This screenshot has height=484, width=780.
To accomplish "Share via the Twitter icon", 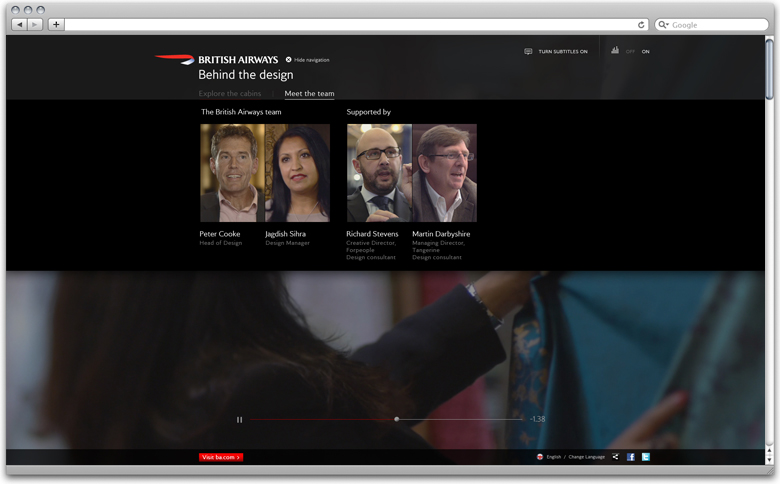I will pos(646,457).
